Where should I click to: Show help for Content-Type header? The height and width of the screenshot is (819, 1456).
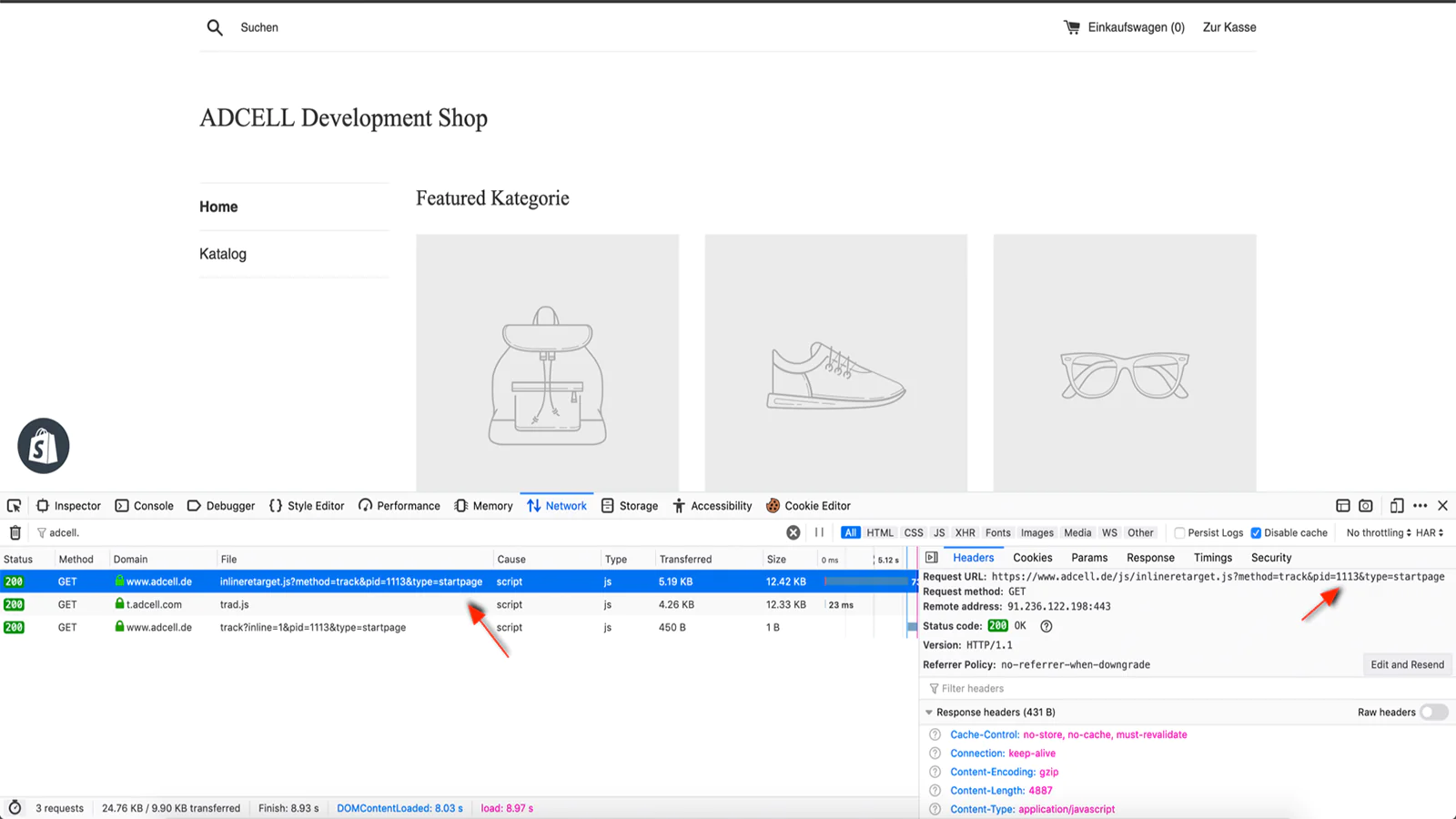pos(935,809)
